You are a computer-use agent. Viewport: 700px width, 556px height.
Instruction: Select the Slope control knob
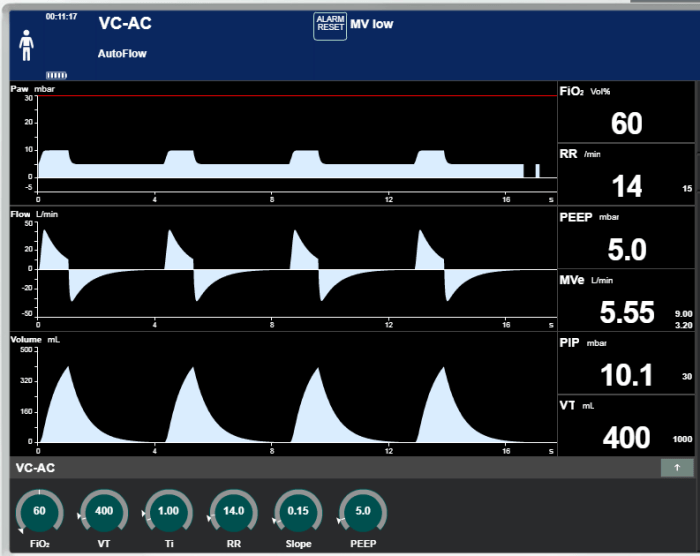(x=298, y=511)
